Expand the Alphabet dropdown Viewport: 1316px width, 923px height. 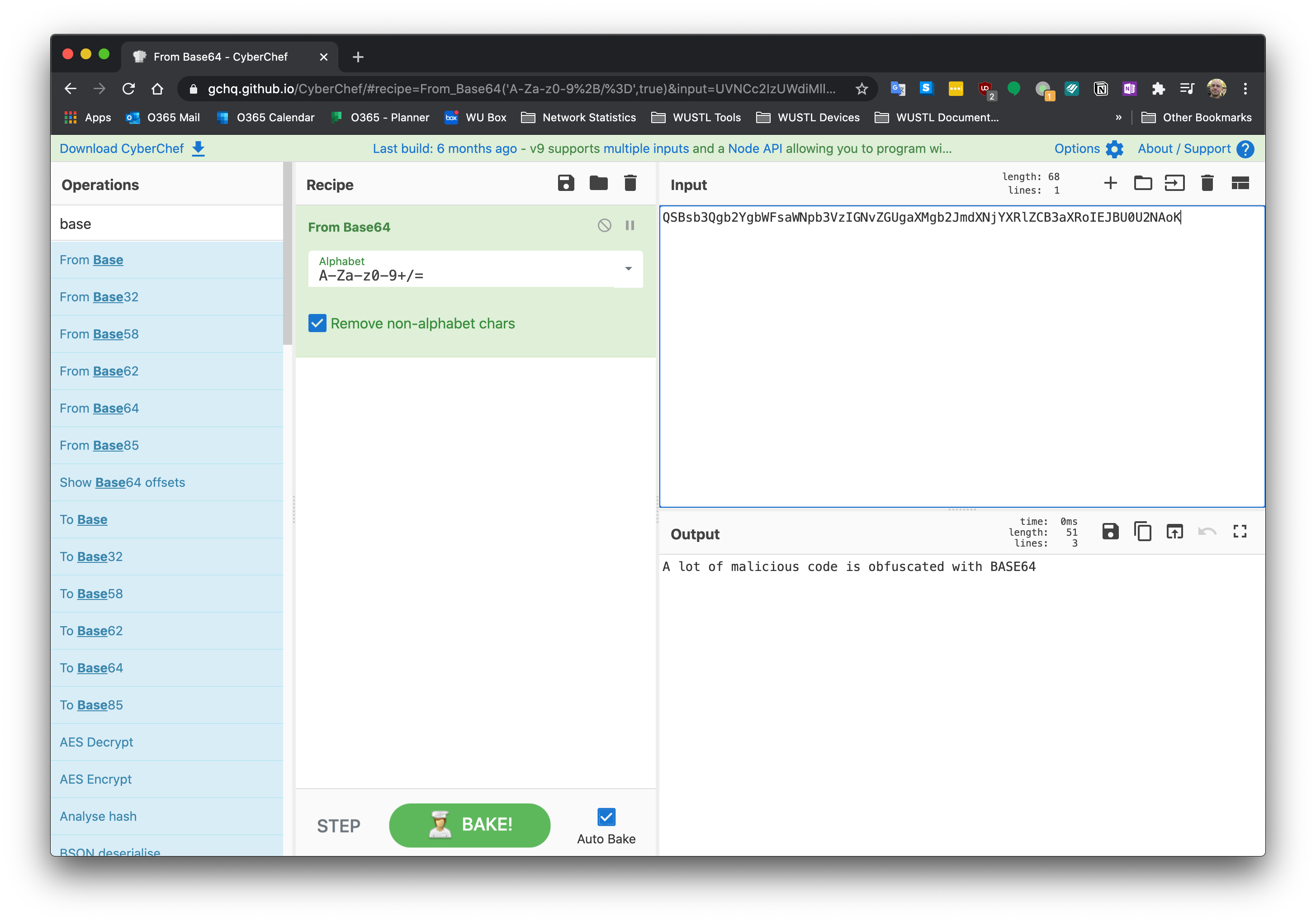628,269
